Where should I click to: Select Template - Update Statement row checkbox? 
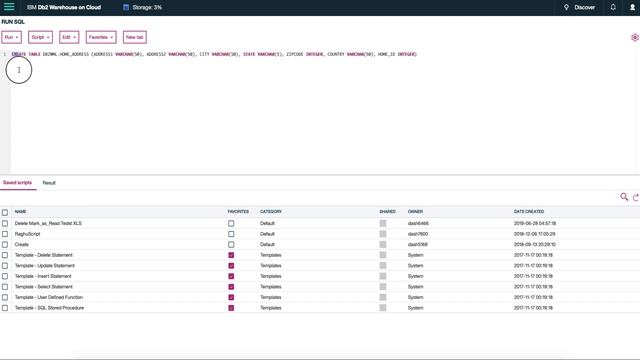click(5, 266)
